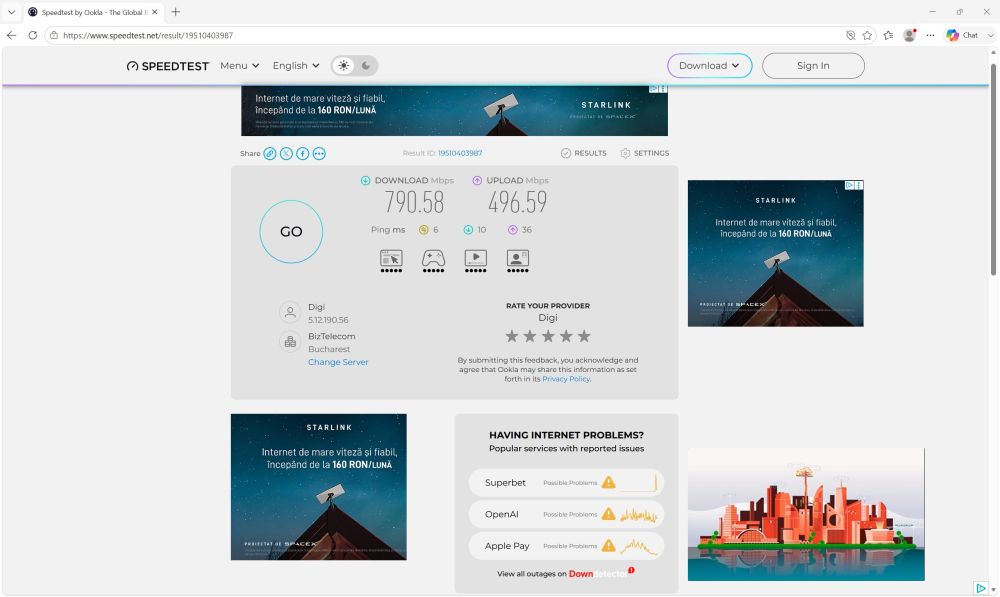Click the Superbet warning triangle icon
The image size is (1000, 597).
pos(608,482)
